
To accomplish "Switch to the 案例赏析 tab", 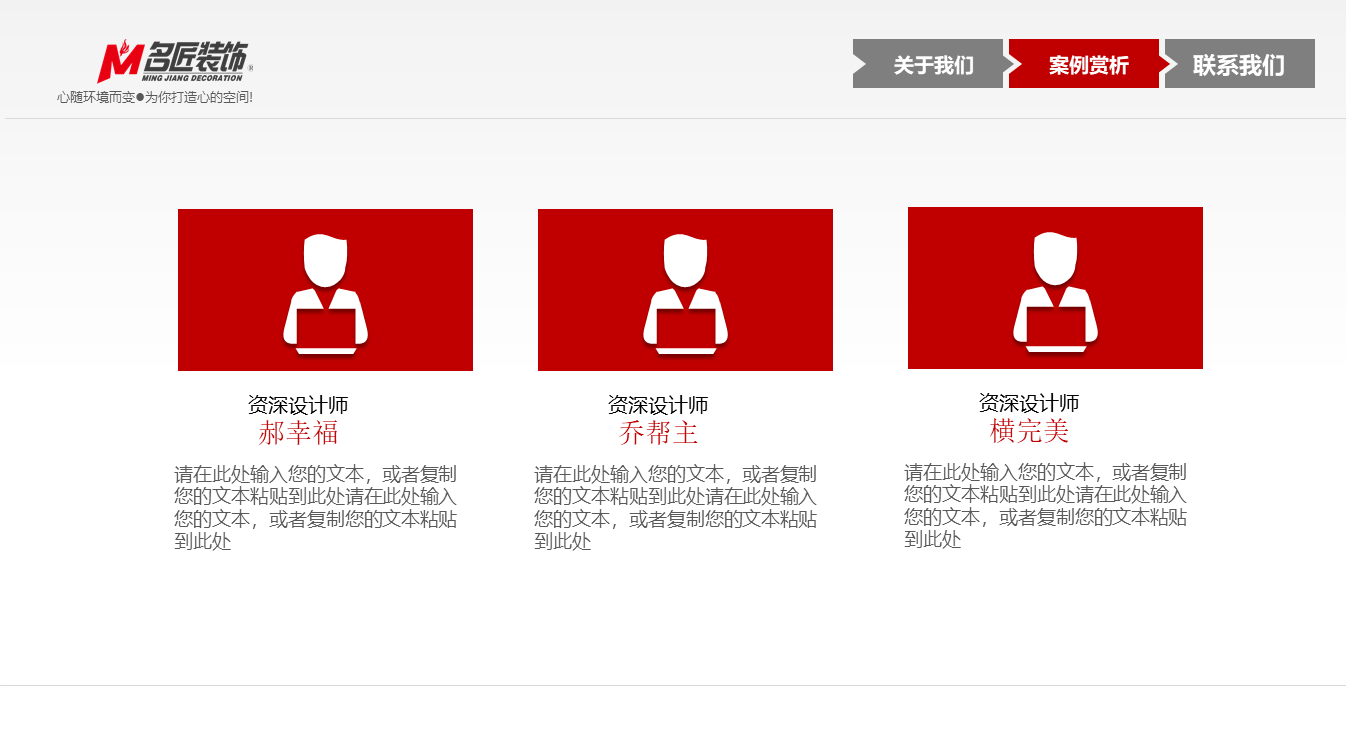I will click(1088, 65).
